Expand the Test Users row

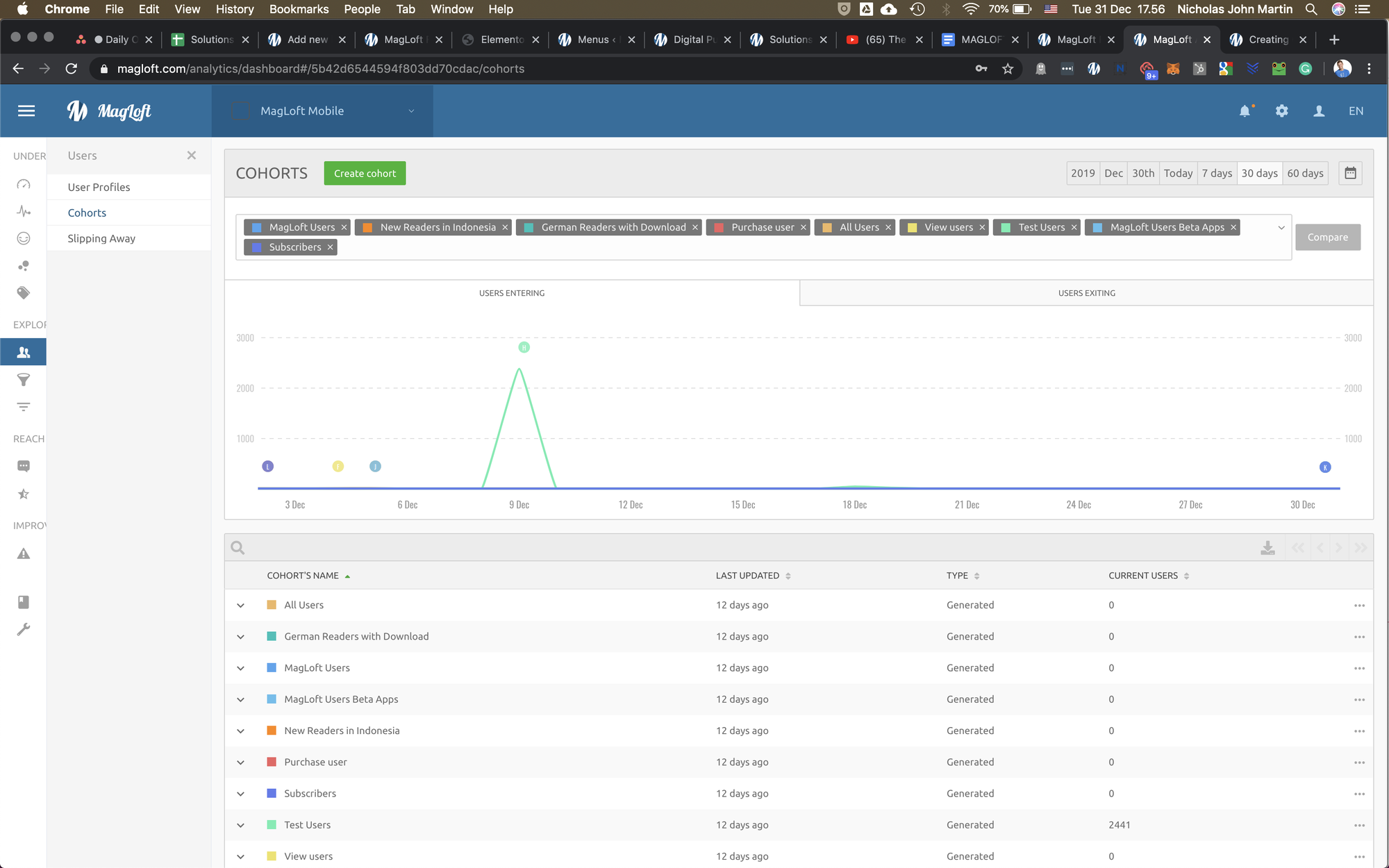(240, 825)
